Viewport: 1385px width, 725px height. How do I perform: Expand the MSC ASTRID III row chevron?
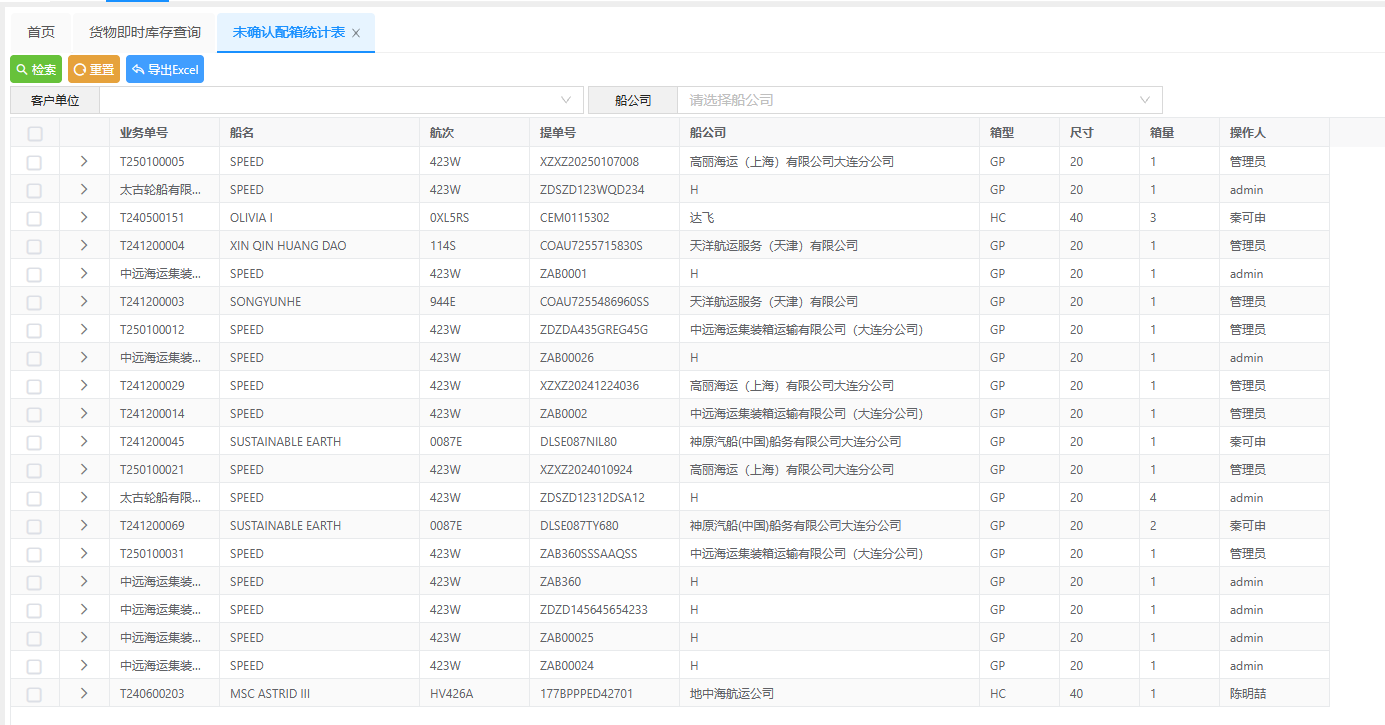coord(84,694)
